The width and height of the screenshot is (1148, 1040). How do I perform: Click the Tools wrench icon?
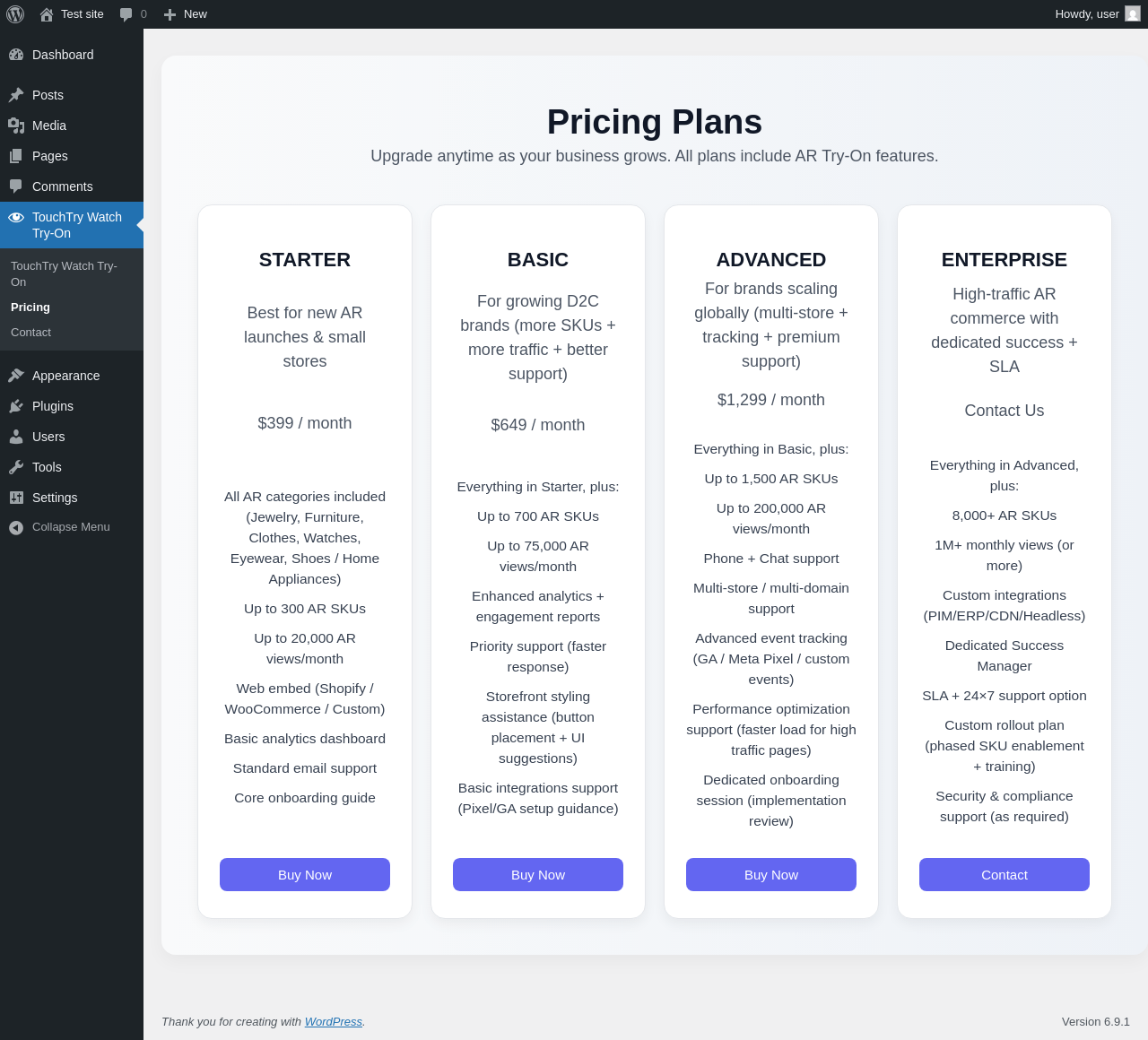(16, 467)
